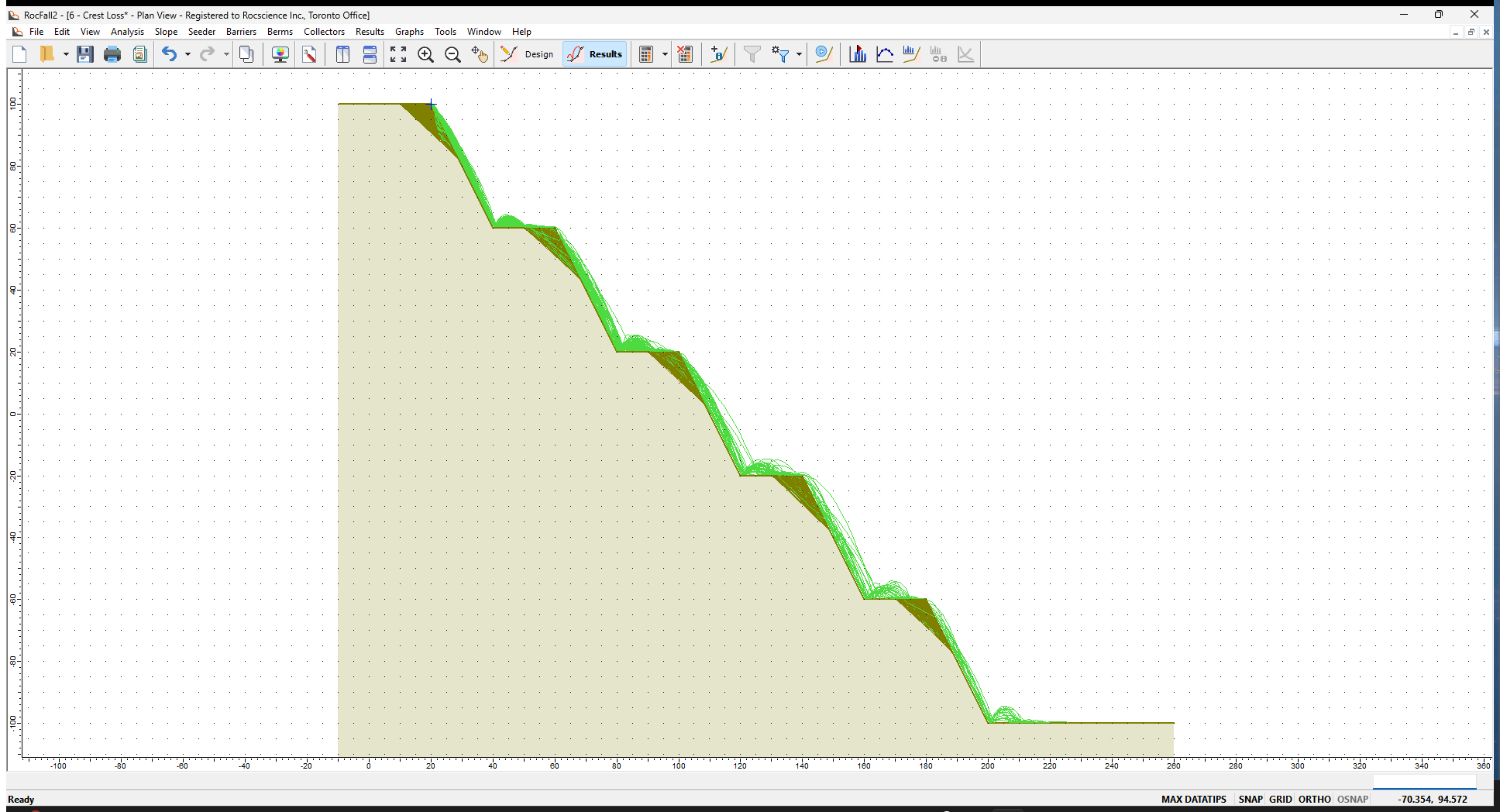Zoom in using the magnifier icon
The height and width of the screenshot is (812, 1500).
click(x=426, y=54)
